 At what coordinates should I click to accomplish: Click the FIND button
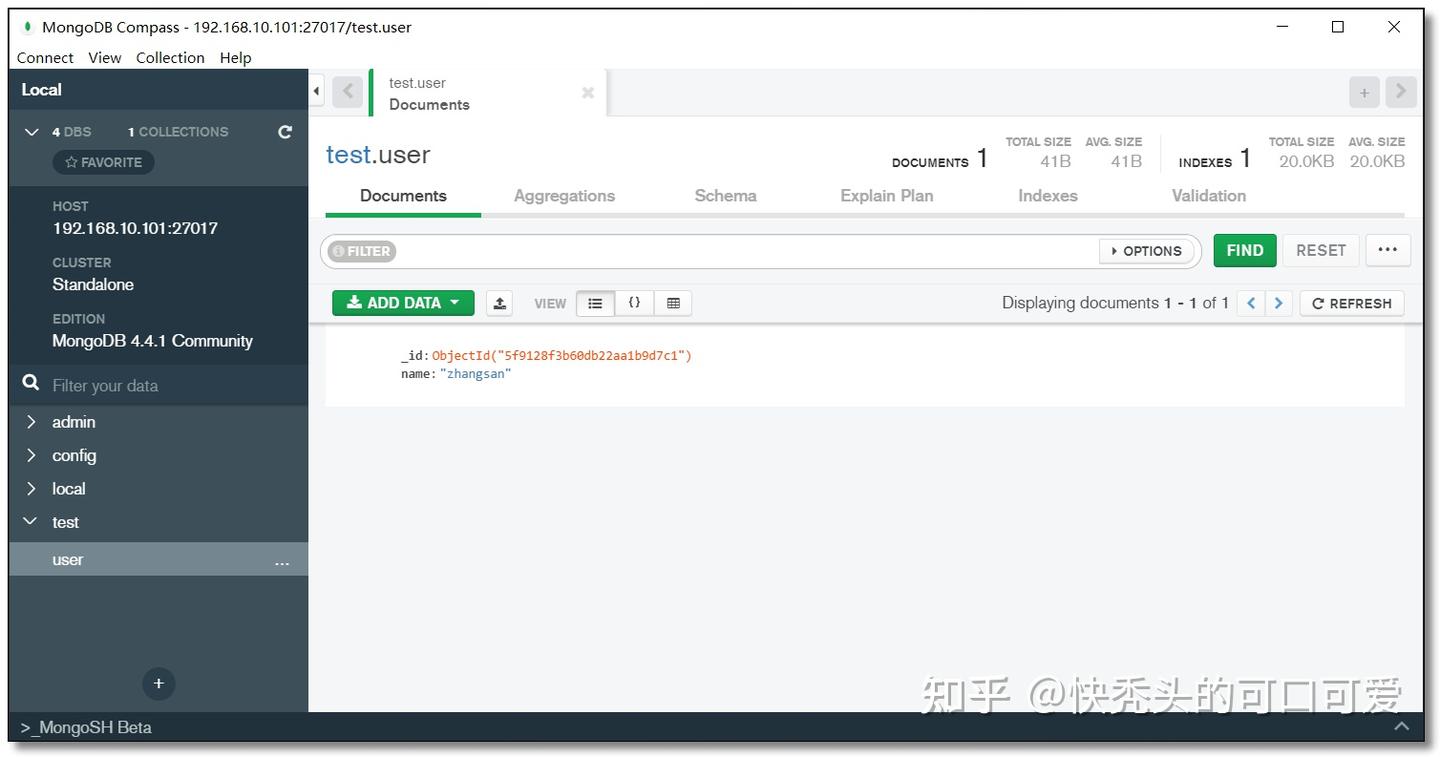1244,250
